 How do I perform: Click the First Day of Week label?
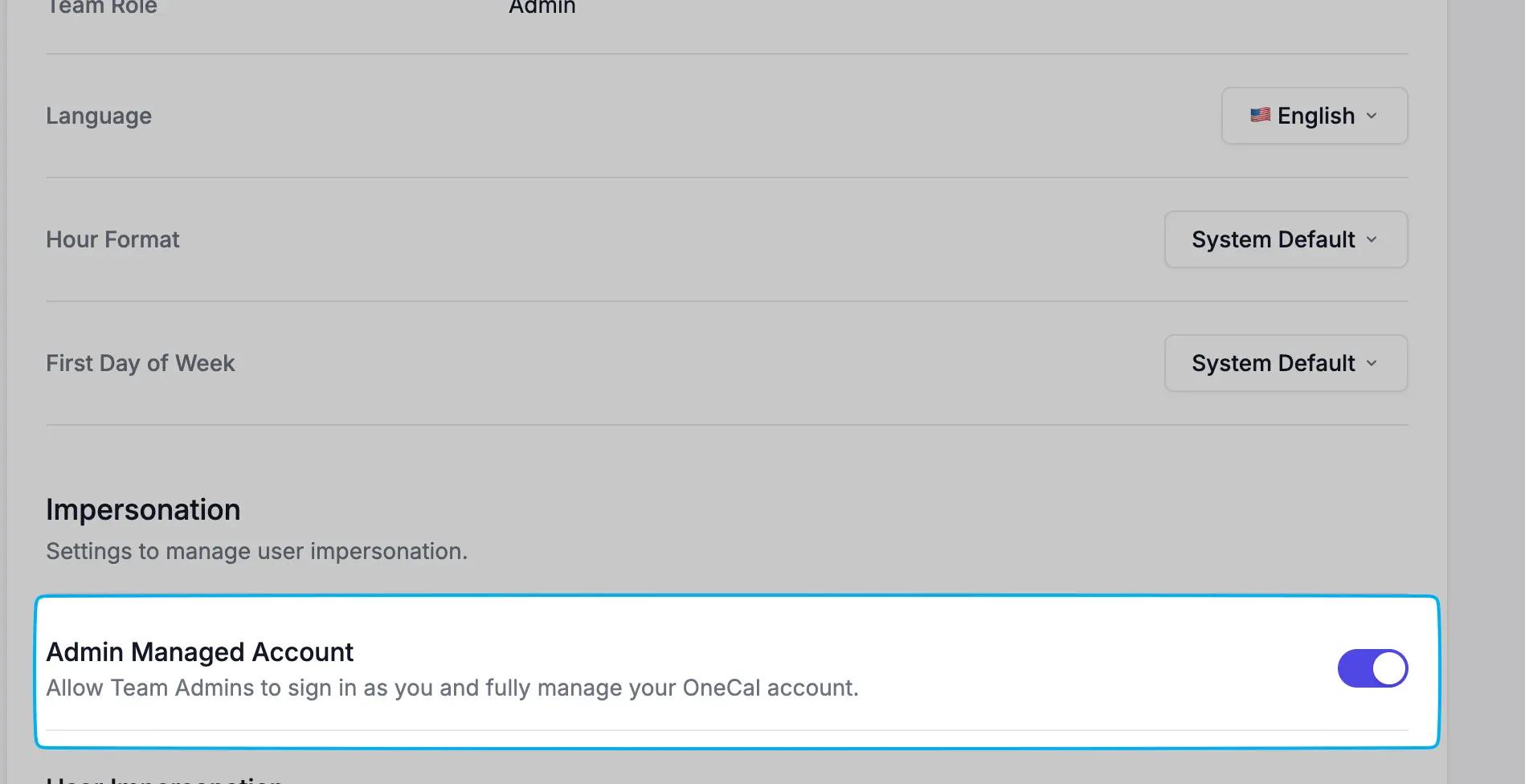tap(141, 363)
